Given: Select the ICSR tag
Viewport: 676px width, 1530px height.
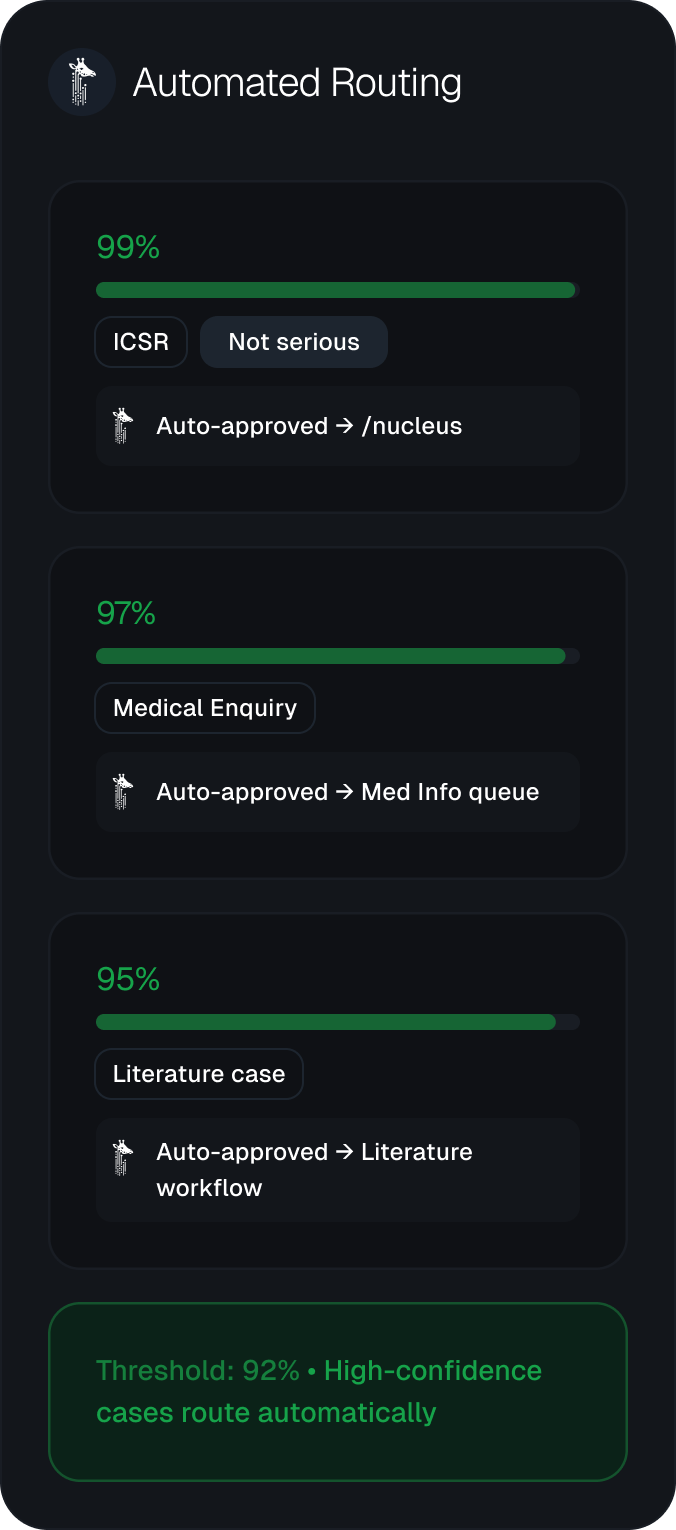Looking at the screenshot, I should click(141, 342).
